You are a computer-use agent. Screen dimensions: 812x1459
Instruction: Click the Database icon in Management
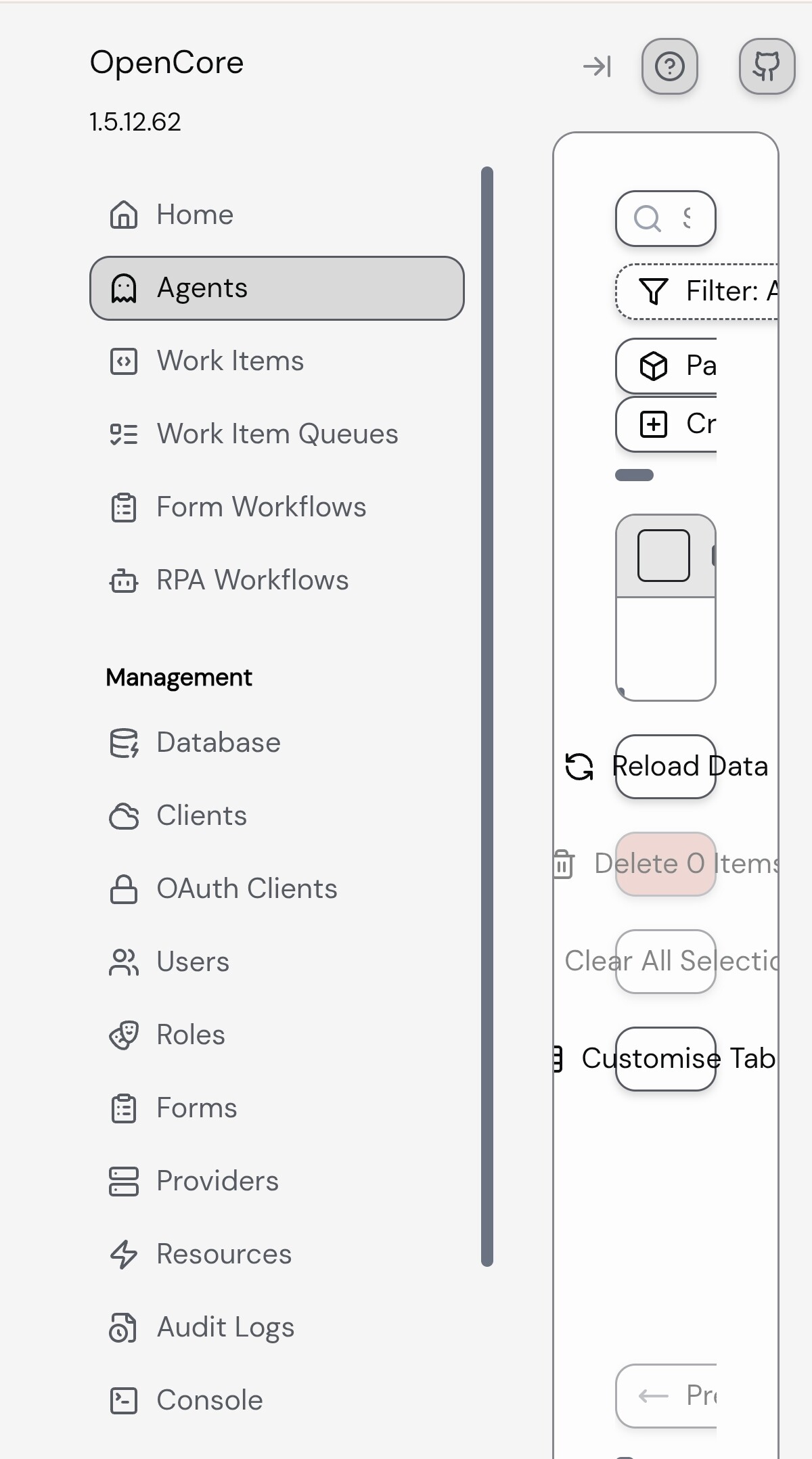pyautogui.click(x=124, y=743)
